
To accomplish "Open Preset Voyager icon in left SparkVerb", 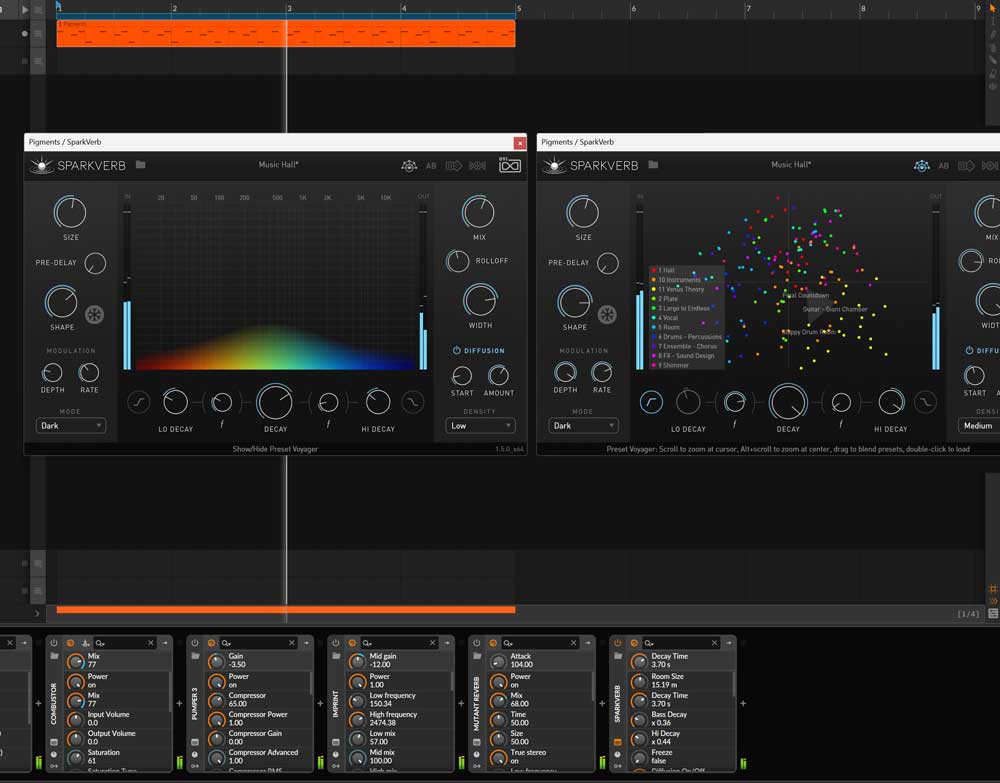I will 409,166.
